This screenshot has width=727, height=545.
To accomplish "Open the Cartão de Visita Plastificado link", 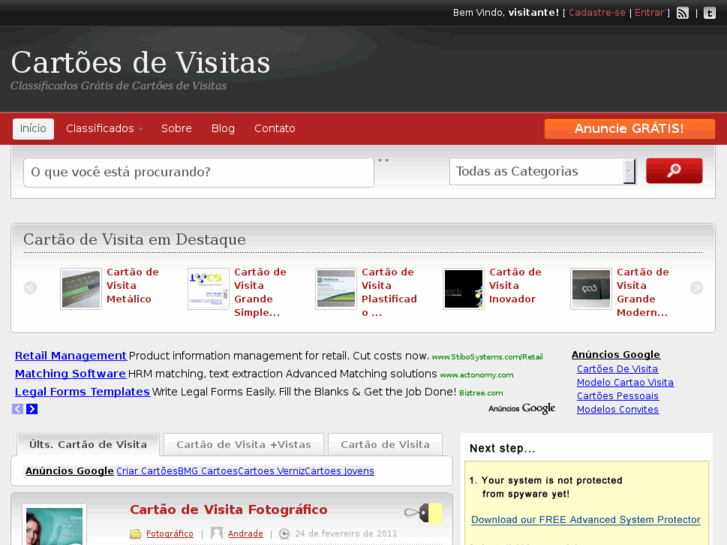I will 389,292.
